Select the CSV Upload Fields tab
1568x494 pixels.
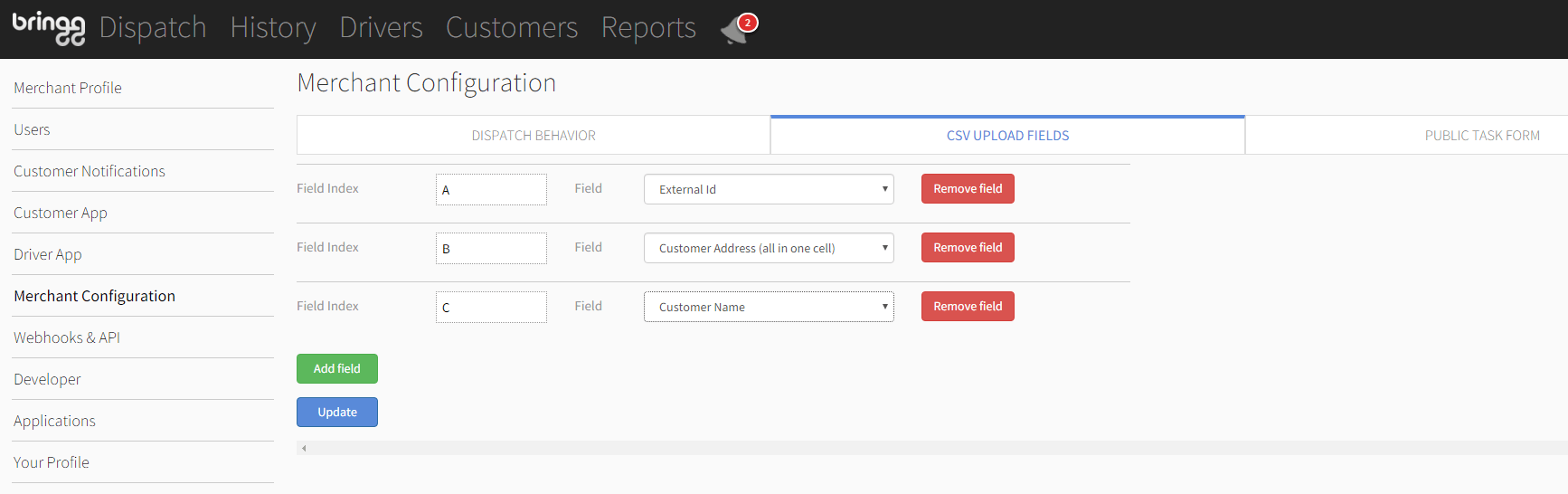pyautogui.click(x=1007, y=136)
